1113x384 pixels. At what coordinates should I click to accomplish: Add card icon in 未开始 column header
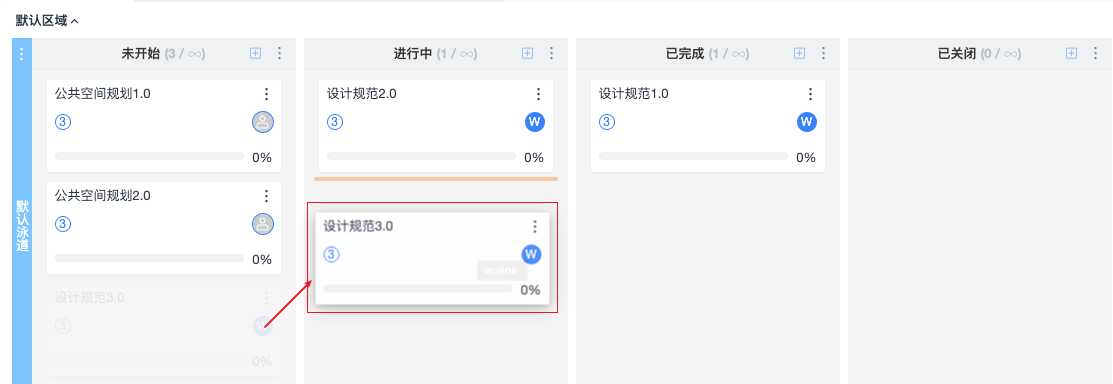(256, 53)
